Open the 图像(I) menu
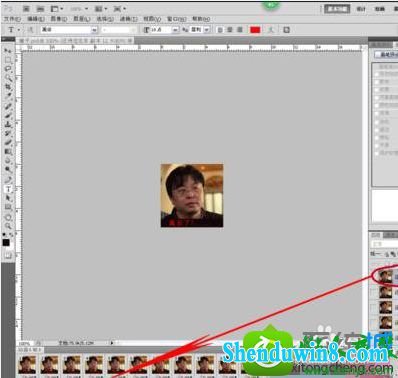Image resolution: width=398 pixels, height=378 pixels. 59,19
